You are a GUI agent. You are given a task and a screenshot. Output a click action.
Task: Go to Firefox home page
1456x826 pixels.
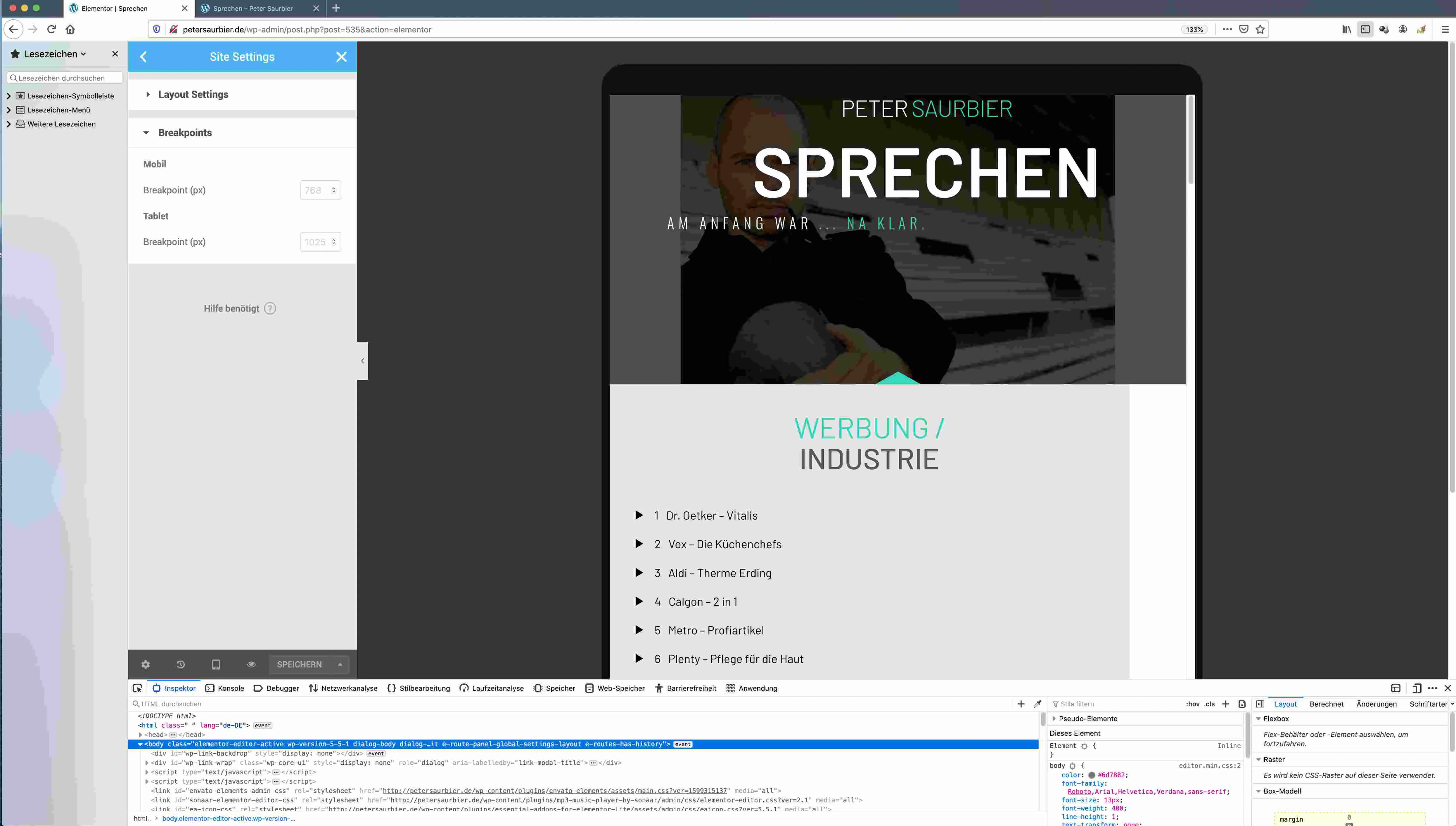click(x=70, y=29)
